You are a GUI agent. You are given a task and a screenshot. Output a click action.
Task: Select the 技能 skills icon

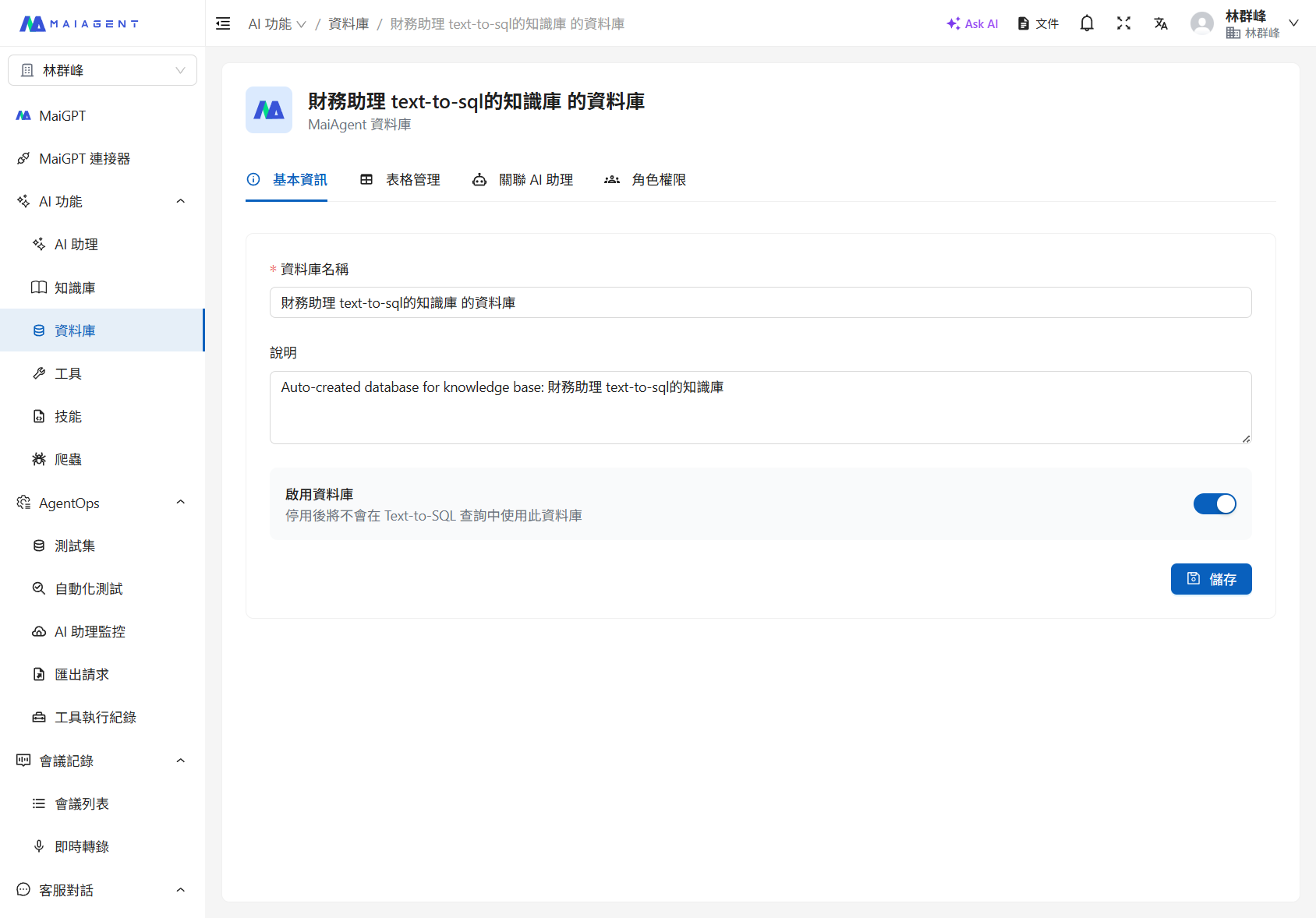coord(40,416)
